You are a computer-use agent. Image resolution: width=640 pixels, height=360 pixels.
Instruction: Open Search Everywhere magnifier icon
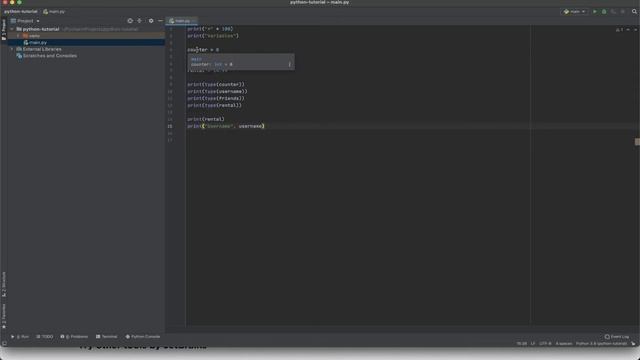click(634, 12)
